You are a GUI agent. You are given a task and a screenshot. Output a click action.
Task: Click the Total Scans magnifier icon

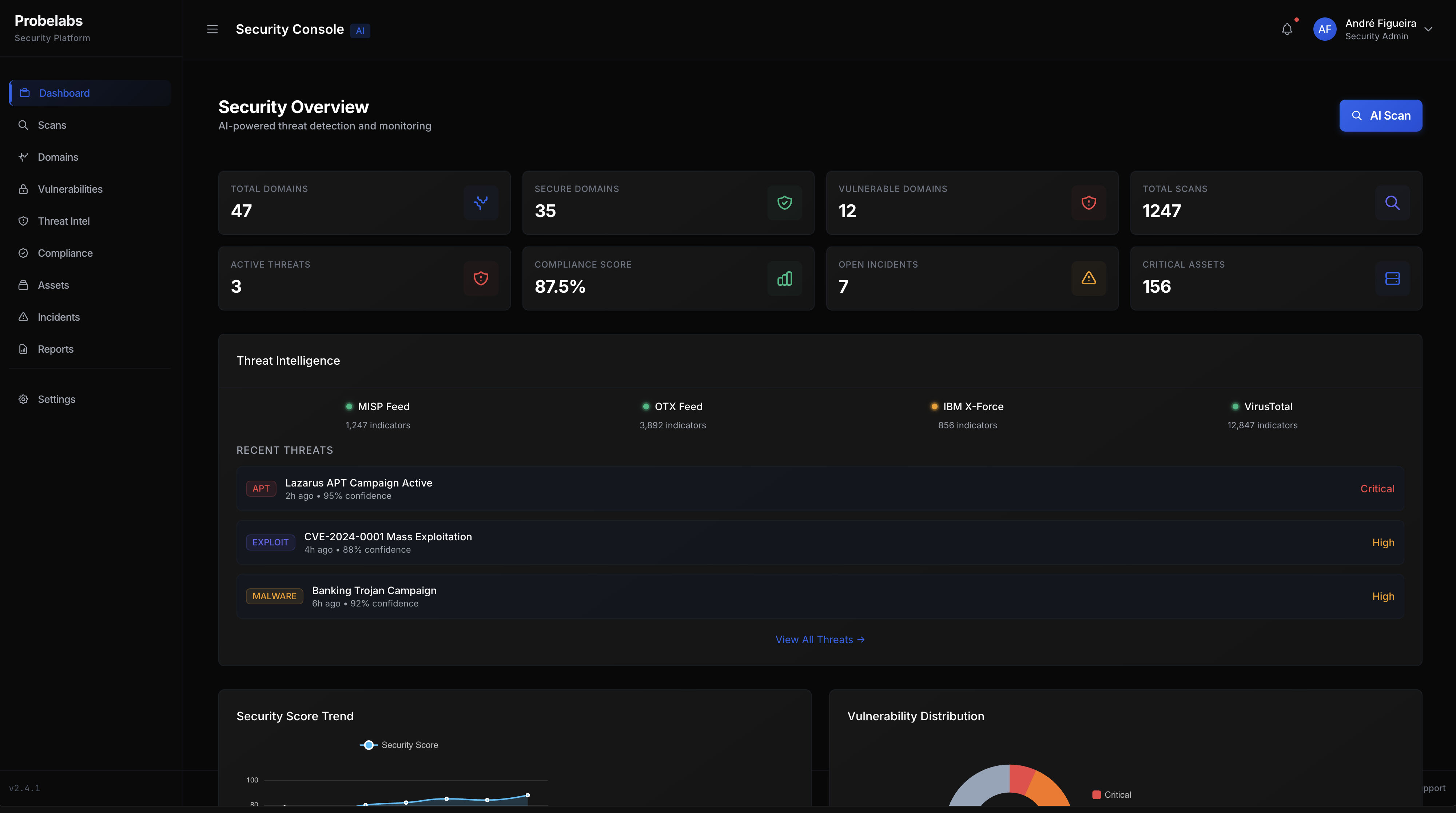[1392, 202]
